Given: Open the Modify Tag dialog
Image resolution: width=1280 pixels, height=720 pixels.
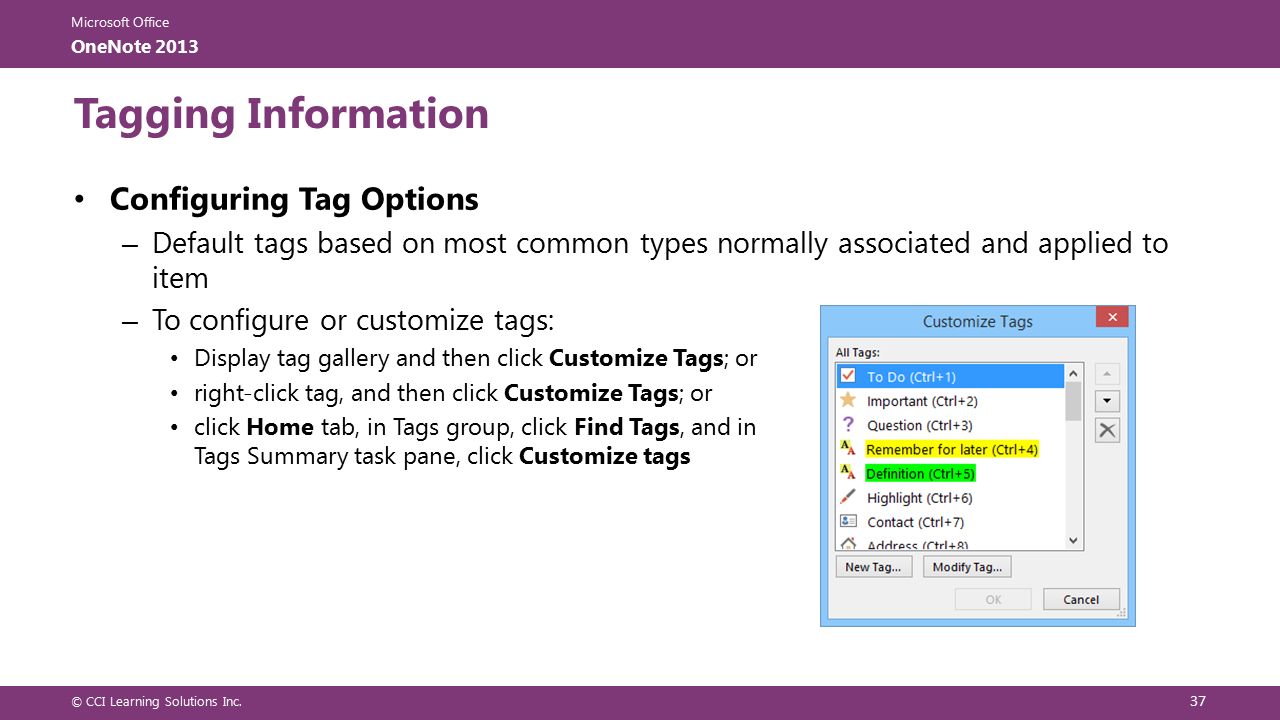Looking at the screenshot, I should [x=967, y=567].
